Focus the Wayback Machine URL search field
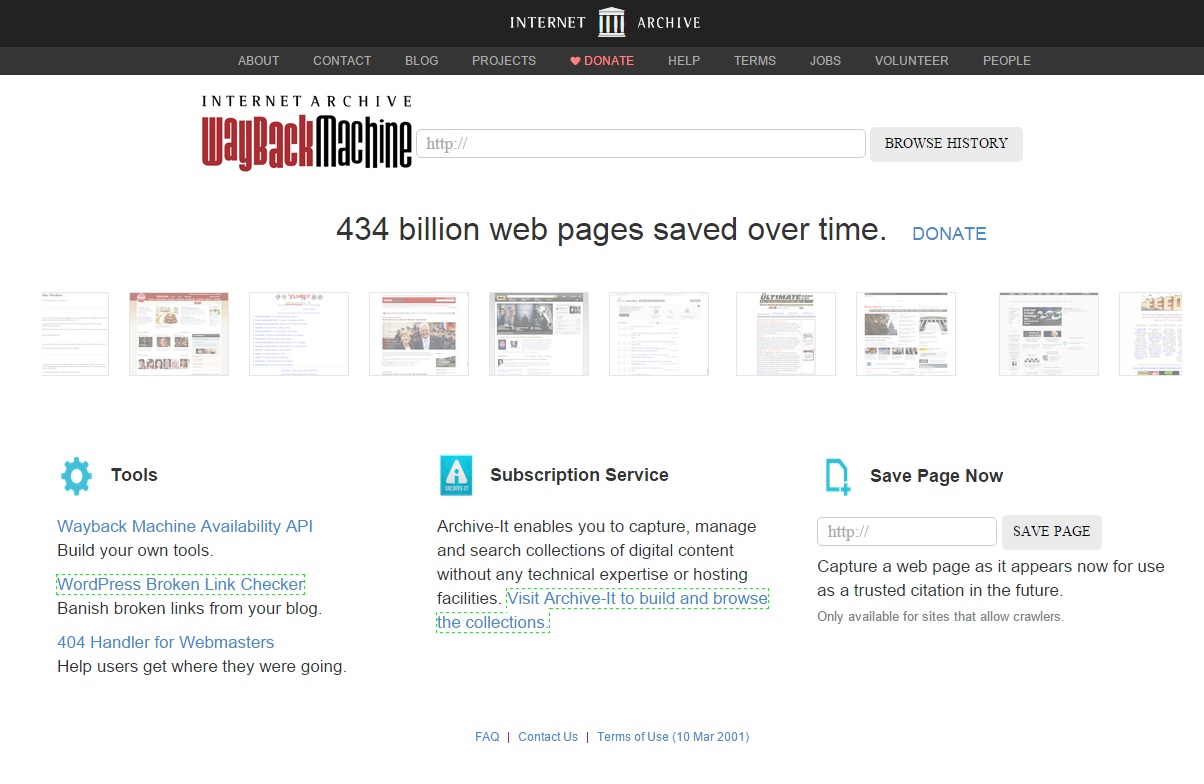 [641, 143]
